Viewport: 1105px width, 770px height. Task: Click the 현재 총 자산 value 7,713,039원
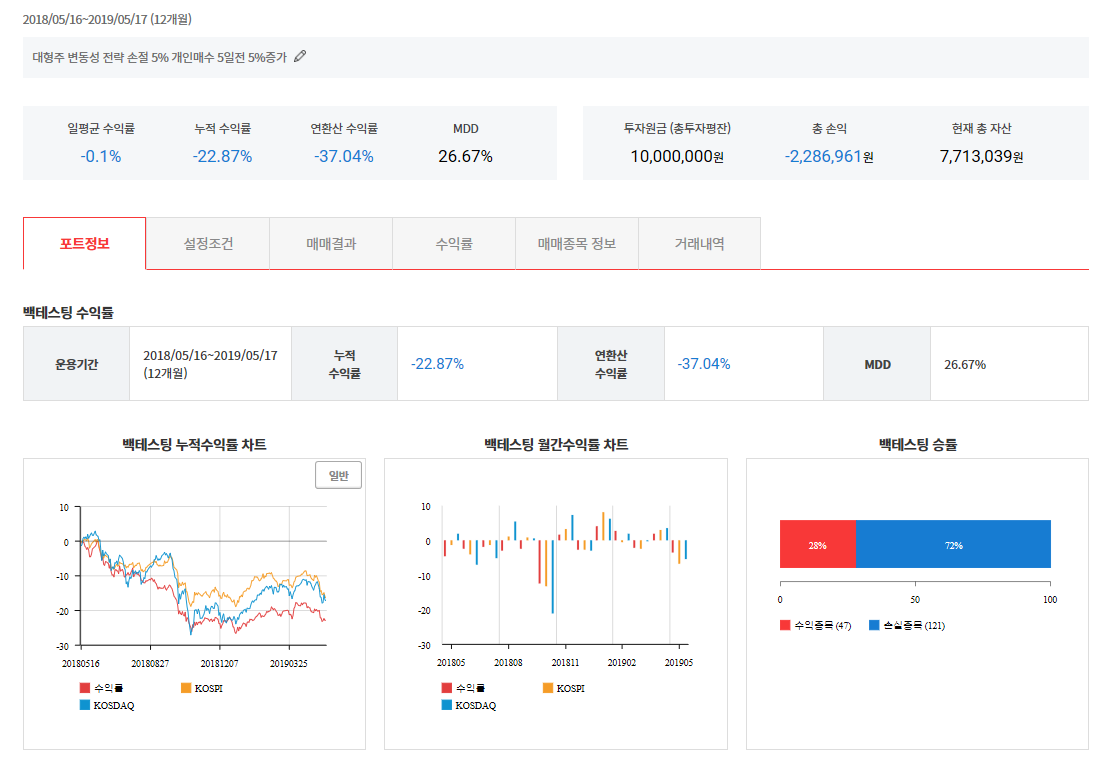coord(982,156)
